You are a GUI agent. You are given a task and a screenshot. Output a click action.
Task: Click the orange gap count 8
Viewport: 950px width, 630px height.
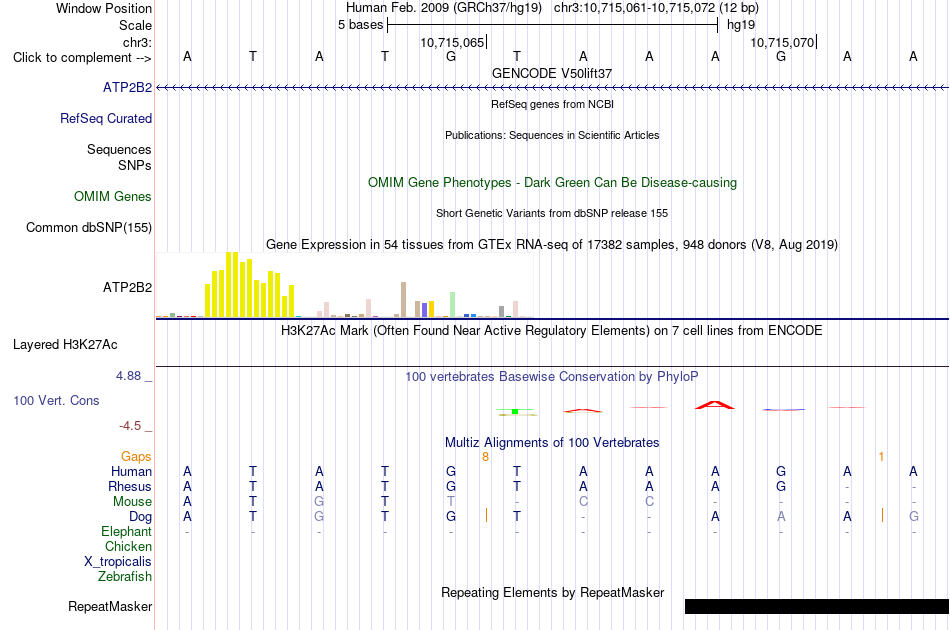(485, 457)
